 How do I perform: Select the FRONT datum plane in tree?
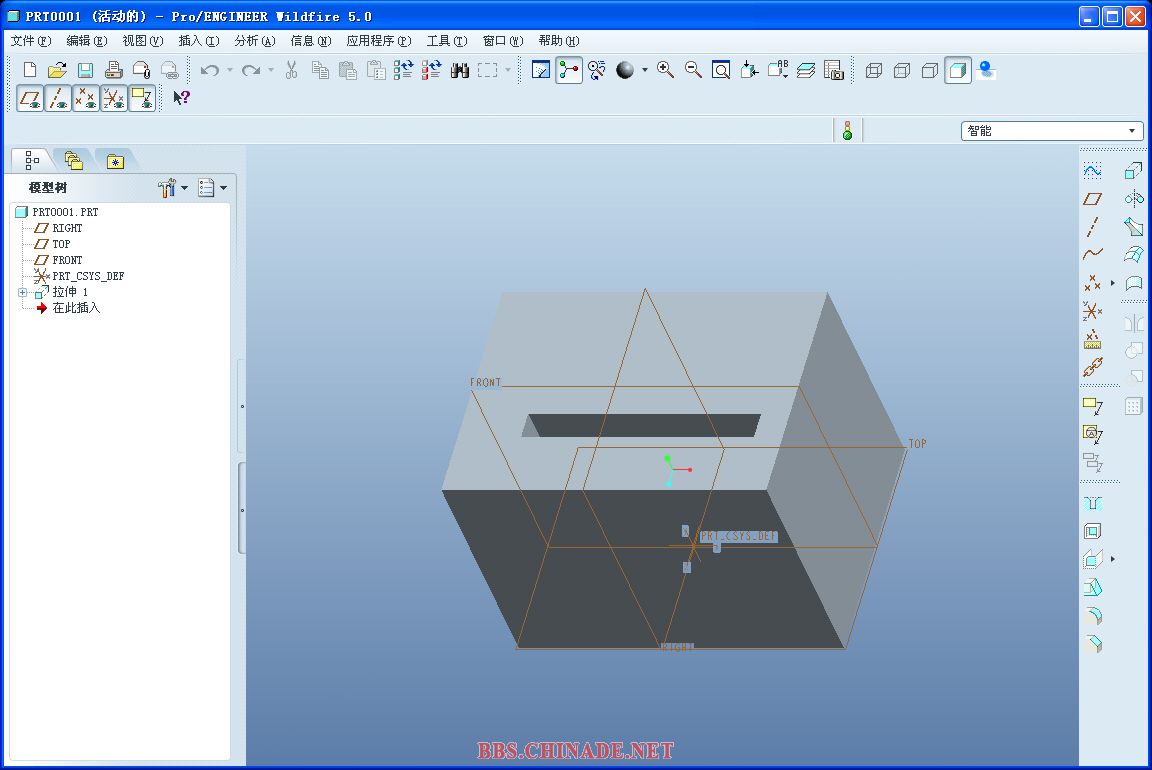(67, 260)
